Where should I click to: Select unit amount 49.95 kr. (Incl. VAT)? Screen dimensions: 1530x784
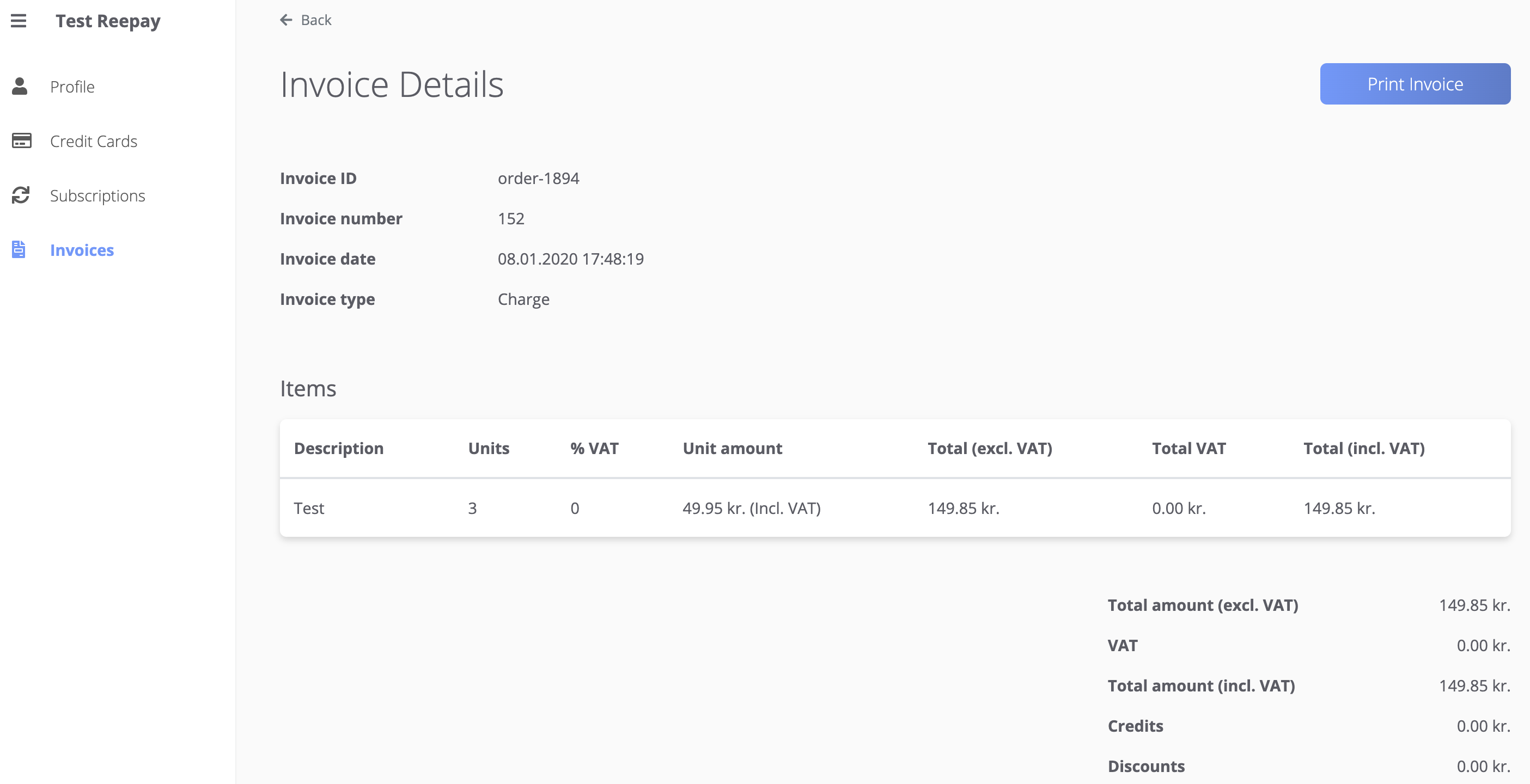tap(751, 508)
